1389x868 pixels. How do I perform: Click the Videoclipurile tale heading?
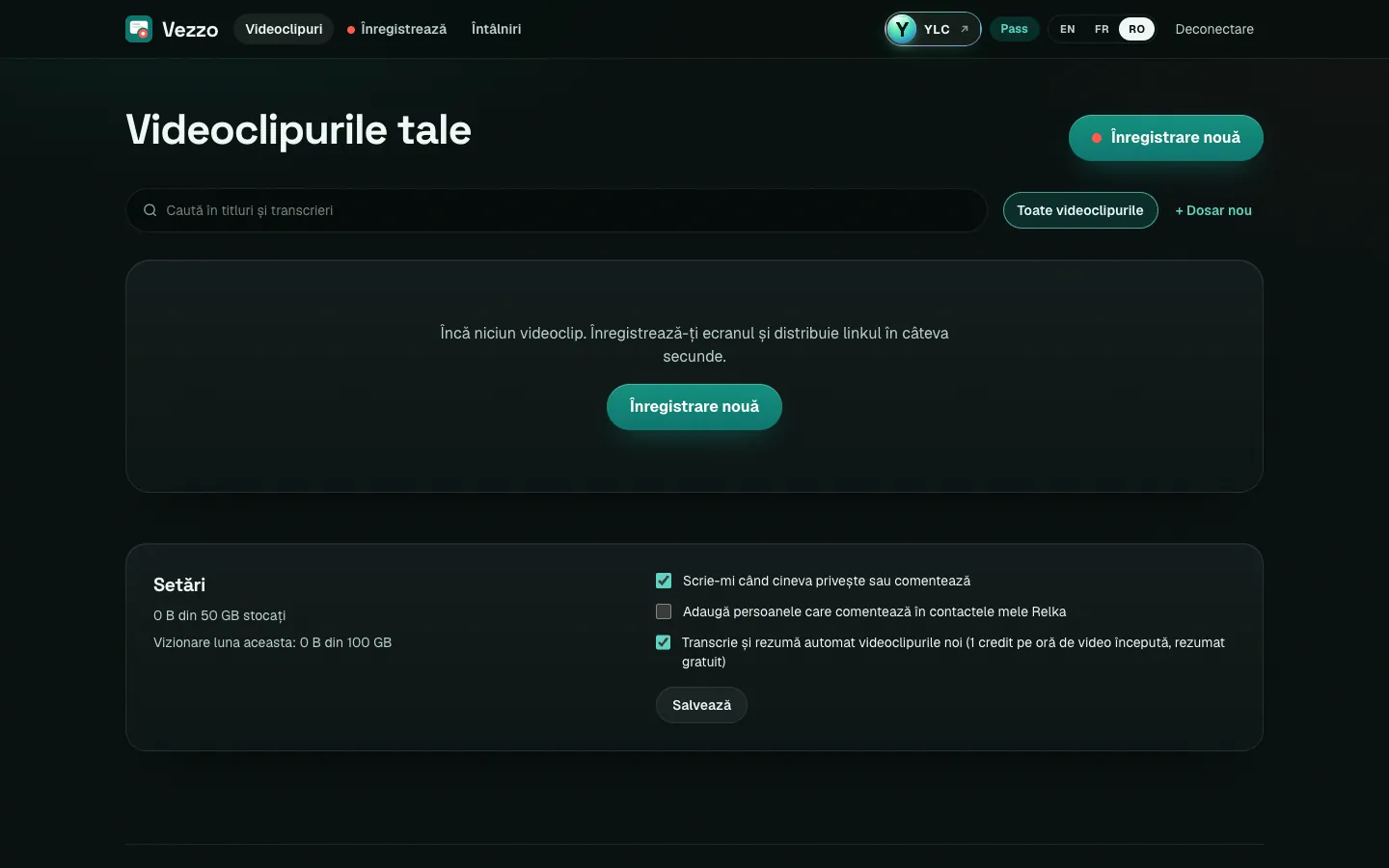298,130
